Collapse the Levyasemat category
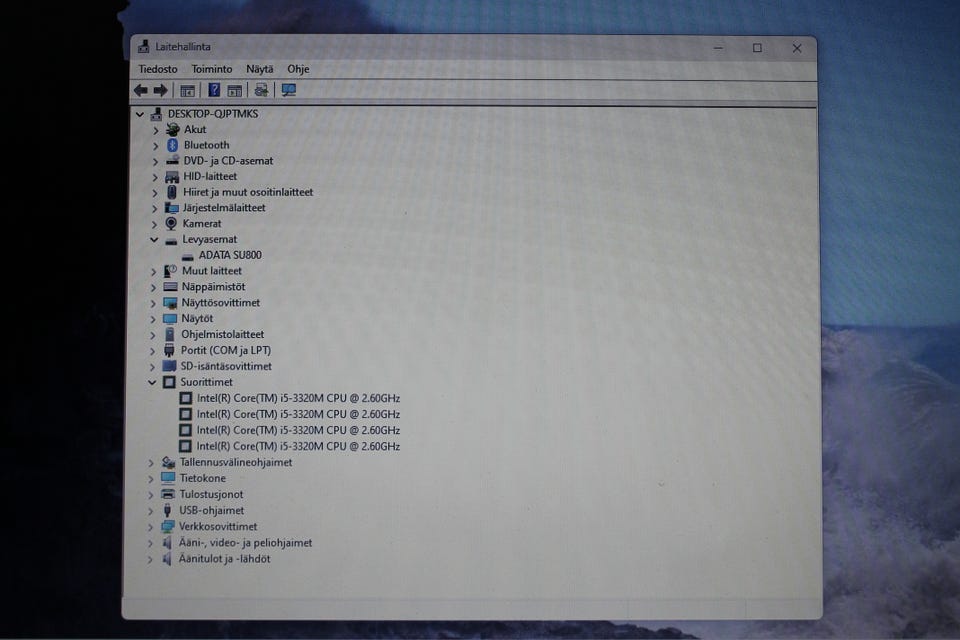Image resolution: width=960 pixels, height=640 pixels. pyautogui.click(x=154, y=239)
